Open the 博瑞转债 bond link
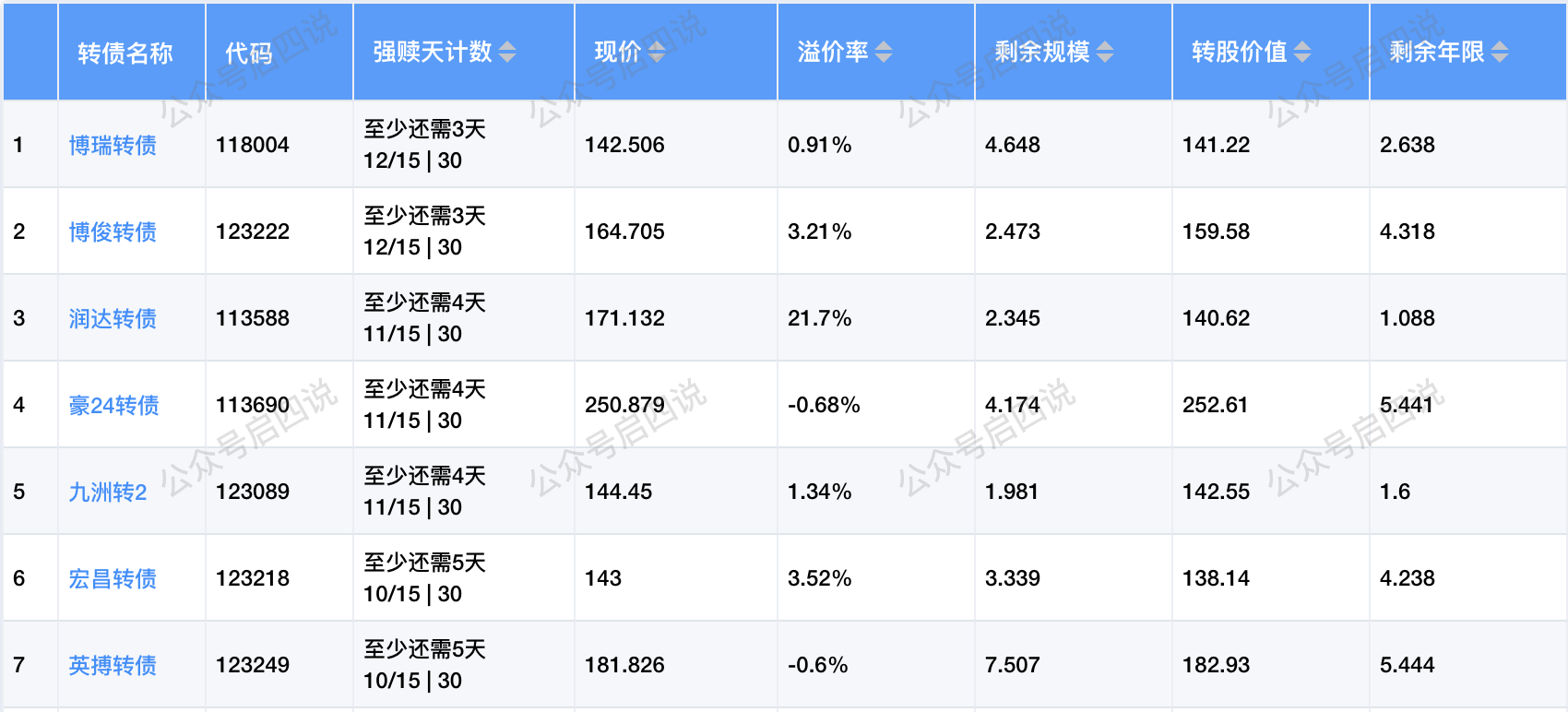The height and width of the screenshot is (712, 1568). point(113,145)
